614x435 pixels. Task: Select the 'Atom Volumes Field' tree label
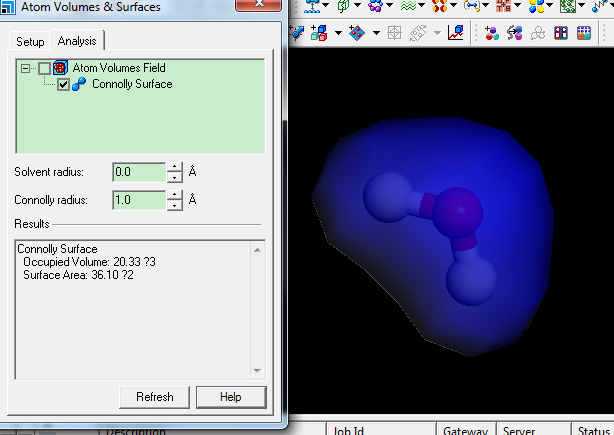click(x=119, y=68)
